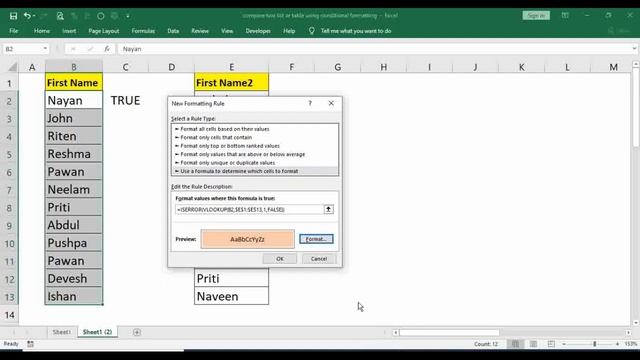This screenshot has height=360, width=640.
Task: Click the Save icon in quick access toolbar
Action: [13, 16]
